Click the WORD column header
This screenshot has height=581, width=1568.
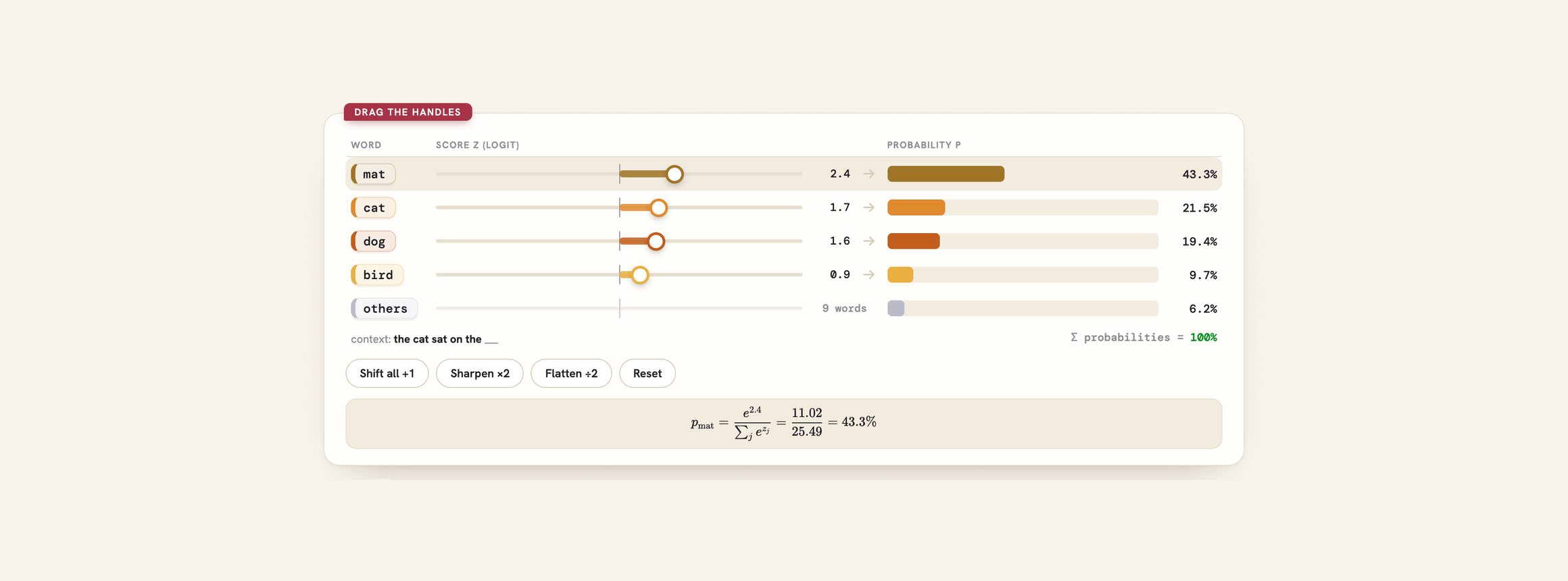(366, 145)
